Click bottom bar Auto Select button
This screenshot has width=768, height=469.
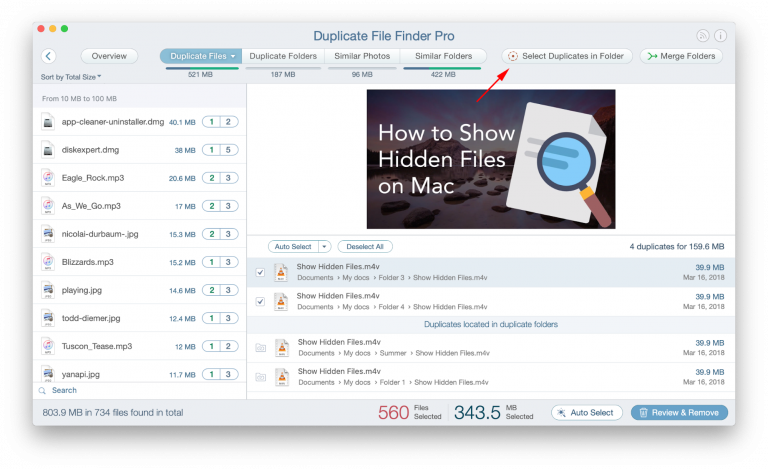tap(587, 413)
